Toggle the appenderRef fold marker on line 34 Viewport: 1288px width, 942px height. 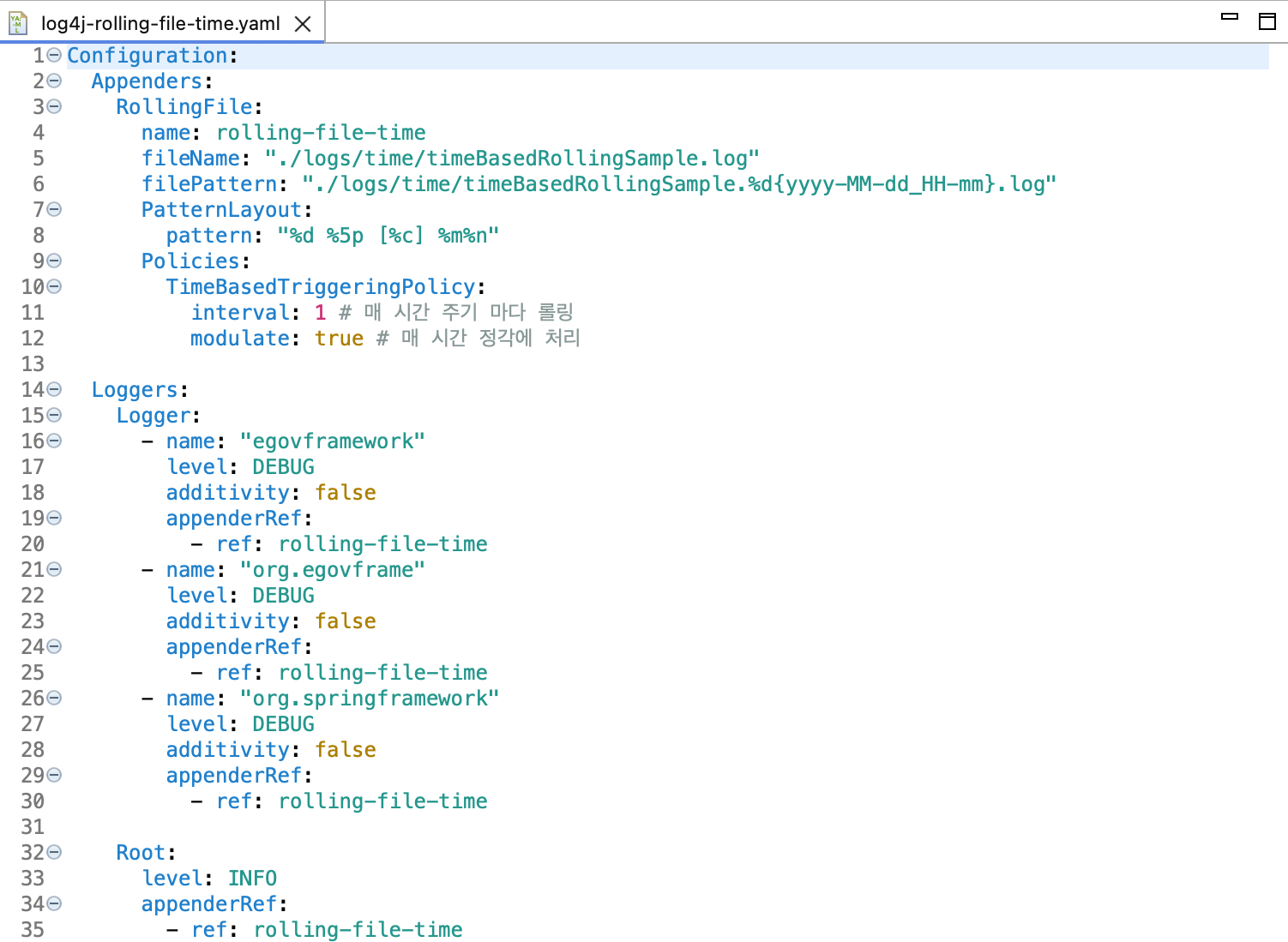pos(53,903)
